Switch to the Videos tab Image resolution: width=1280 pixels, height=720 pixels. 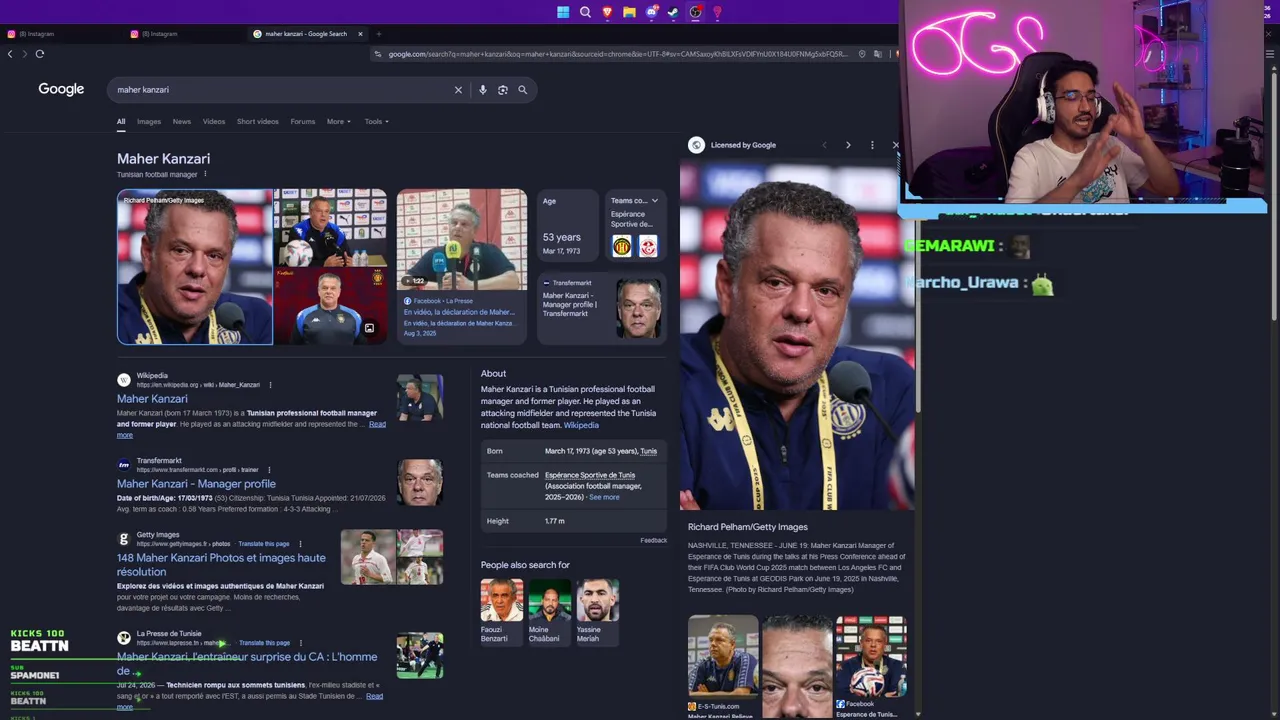[x=214, y=122]
